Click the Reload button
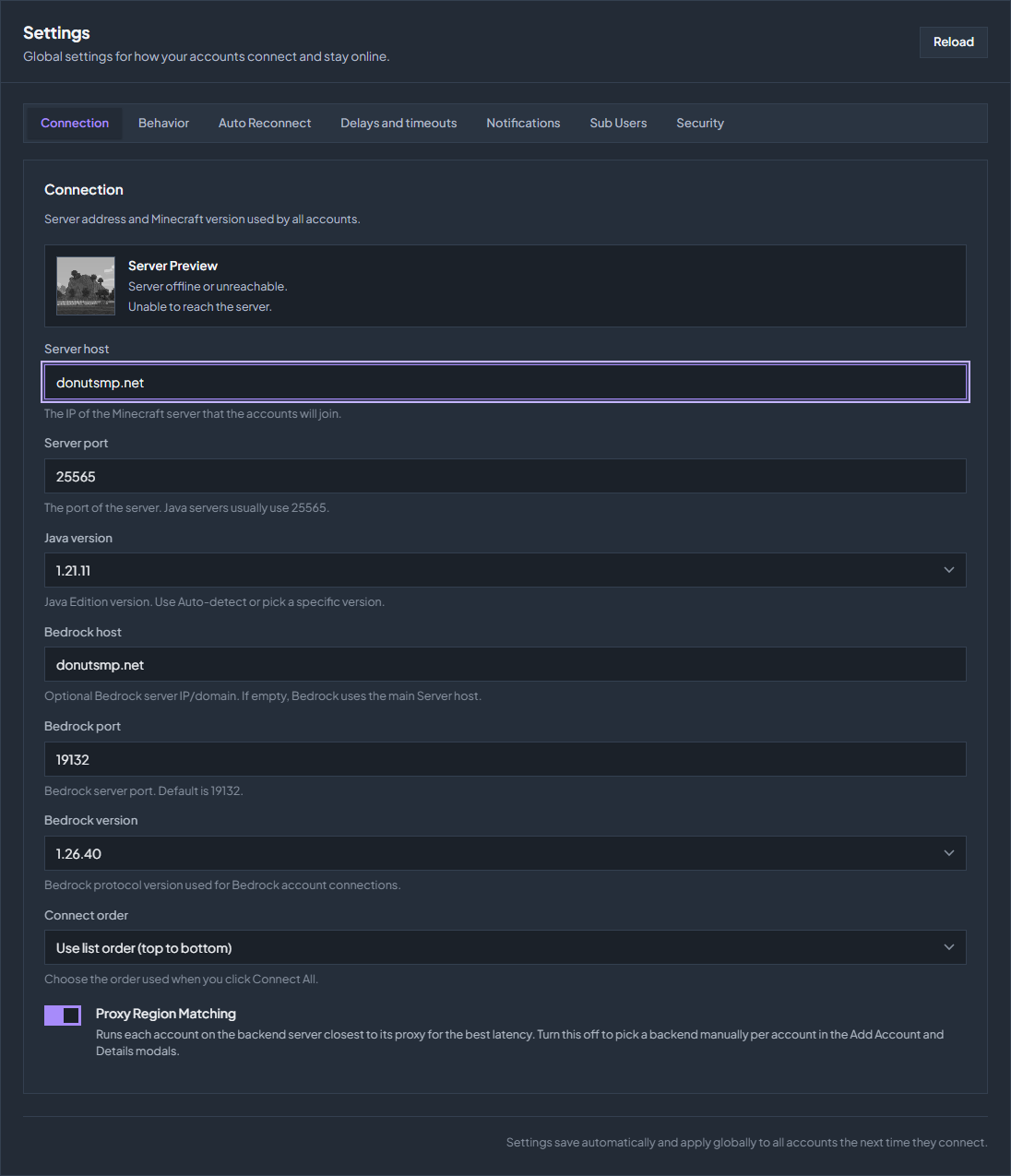This screenshot has height=1176, width=1011. tap(953, 42)
